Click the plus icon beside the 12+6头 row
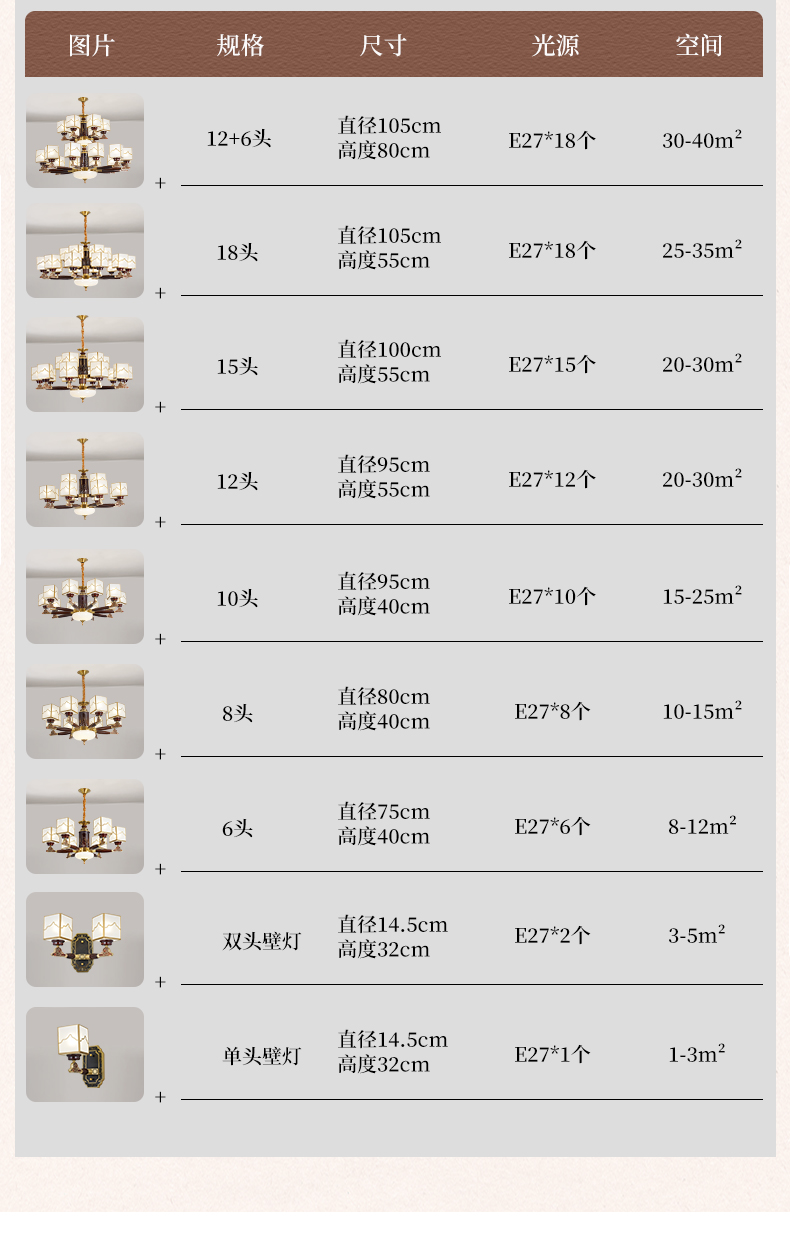 tap(160, 184)
